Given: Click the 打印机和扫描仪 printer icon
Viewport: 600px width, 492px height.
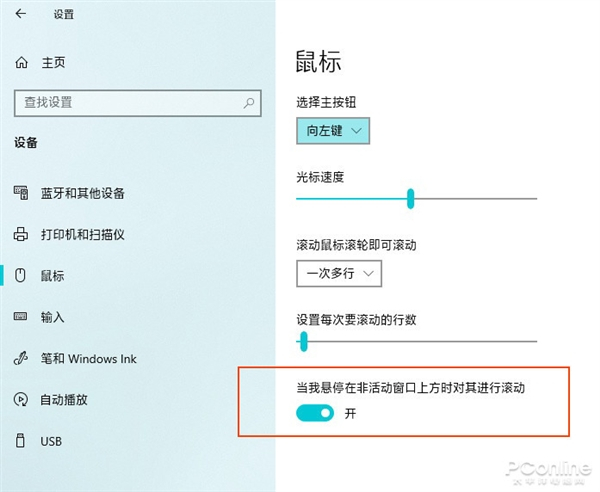Looking at the screenshot, I should point(22,234).
